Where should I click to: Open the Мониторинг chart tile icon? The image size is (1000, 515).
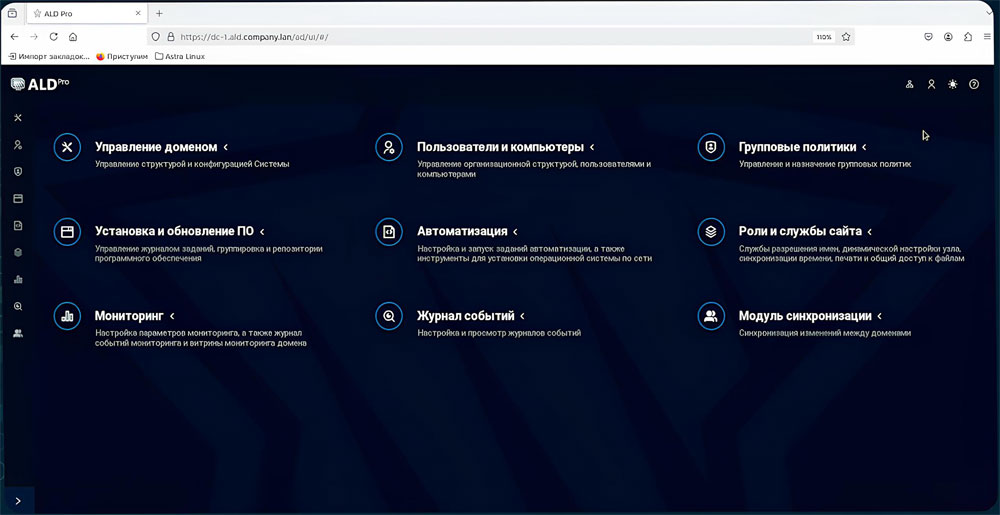click(67, 316)
